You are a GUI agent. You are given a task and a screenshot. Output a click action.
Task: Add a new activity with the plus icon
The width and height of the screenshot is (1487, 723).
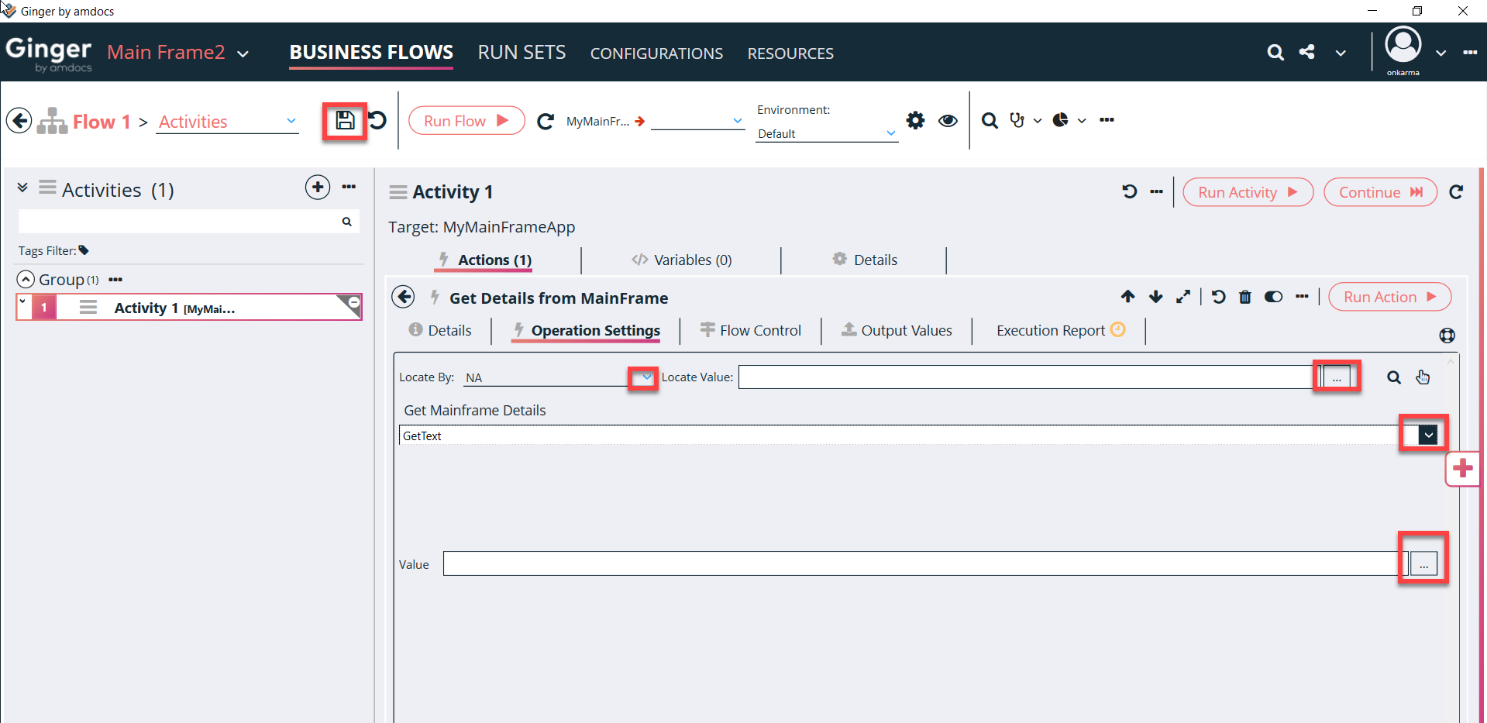point(317,187)
